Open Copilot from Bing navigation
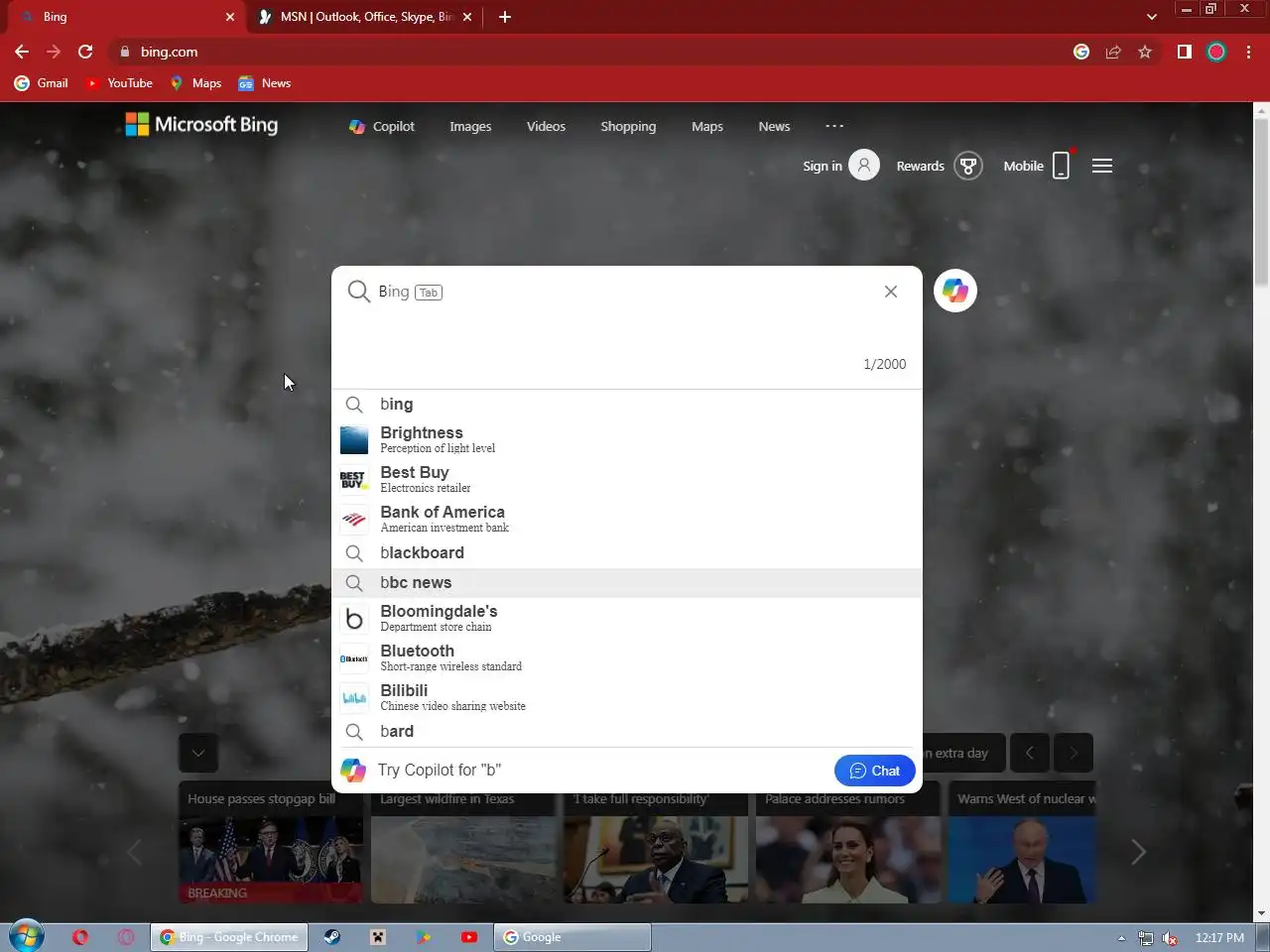This screenshot has height=952, width=1270. [382, 126]
